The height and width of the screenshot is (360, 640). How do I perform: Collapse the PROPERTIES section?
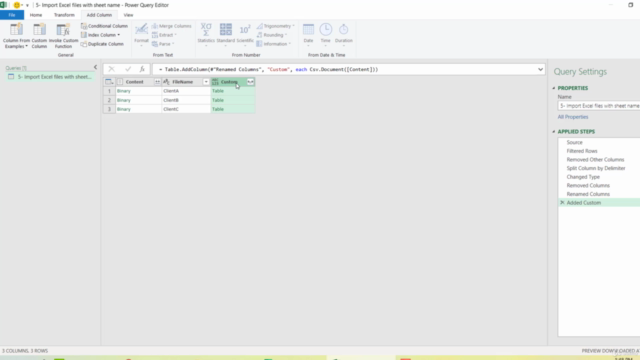(x=554, y=88)
